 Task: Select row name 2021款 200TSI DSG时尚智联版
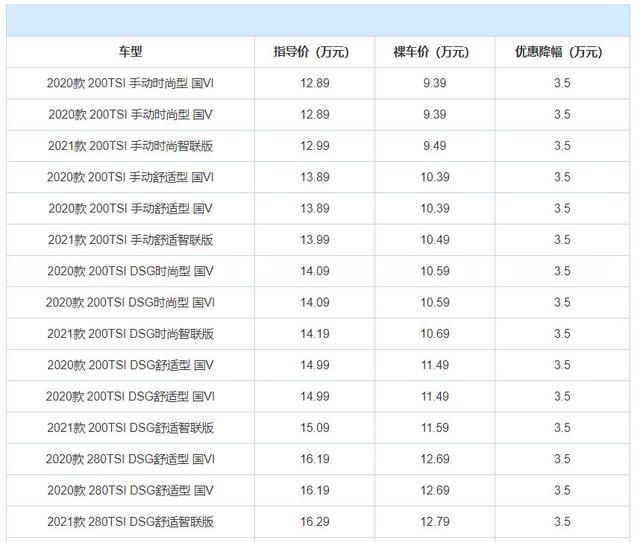tap(130, 334)
